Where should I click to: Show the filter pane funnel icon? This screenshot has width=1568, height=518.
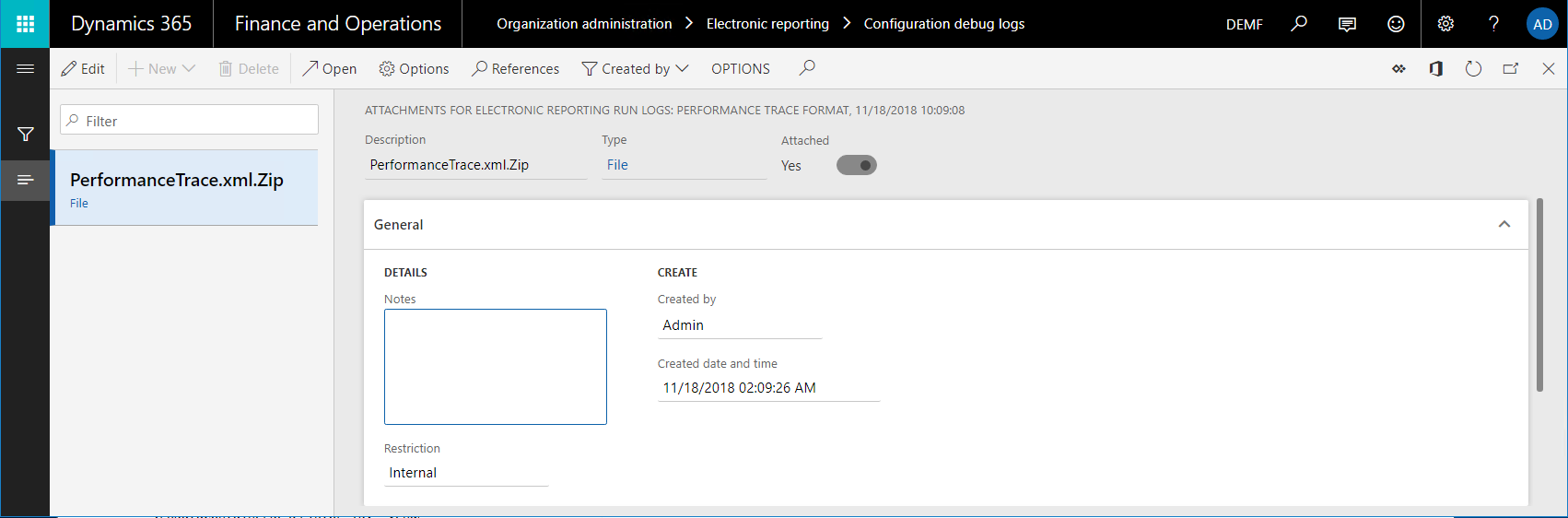(25, 135)
